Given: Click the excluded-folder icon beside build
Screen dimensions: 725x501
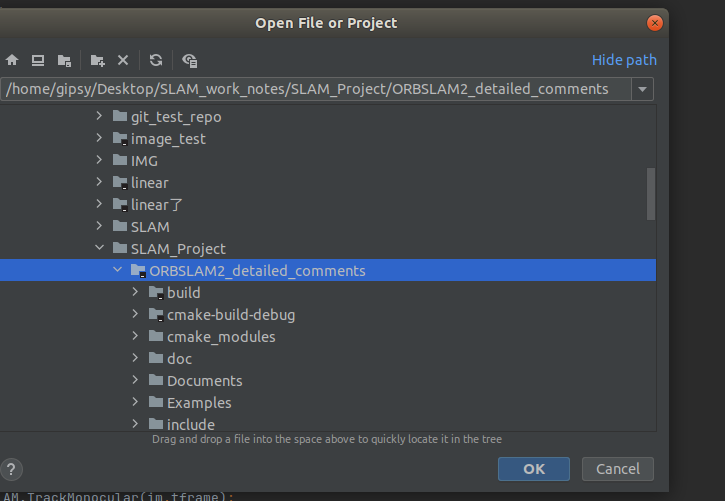Looking at the screenshot, I should pyautogui.click(x=156, y=293).
